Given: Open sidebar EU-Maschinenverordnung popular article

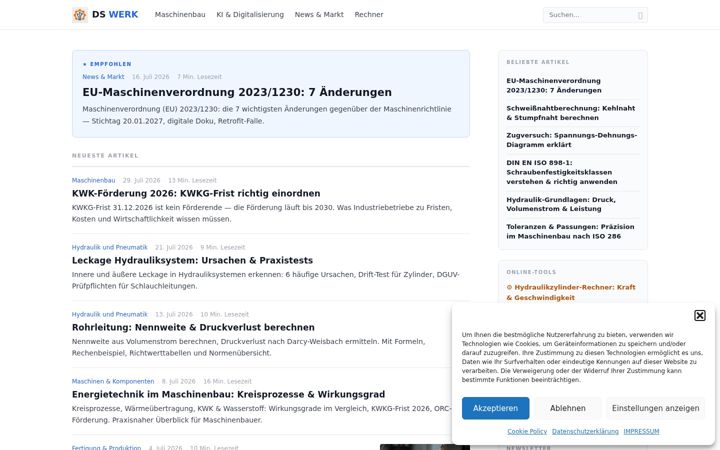Looking at the screenshot, I should pos(554,85).
